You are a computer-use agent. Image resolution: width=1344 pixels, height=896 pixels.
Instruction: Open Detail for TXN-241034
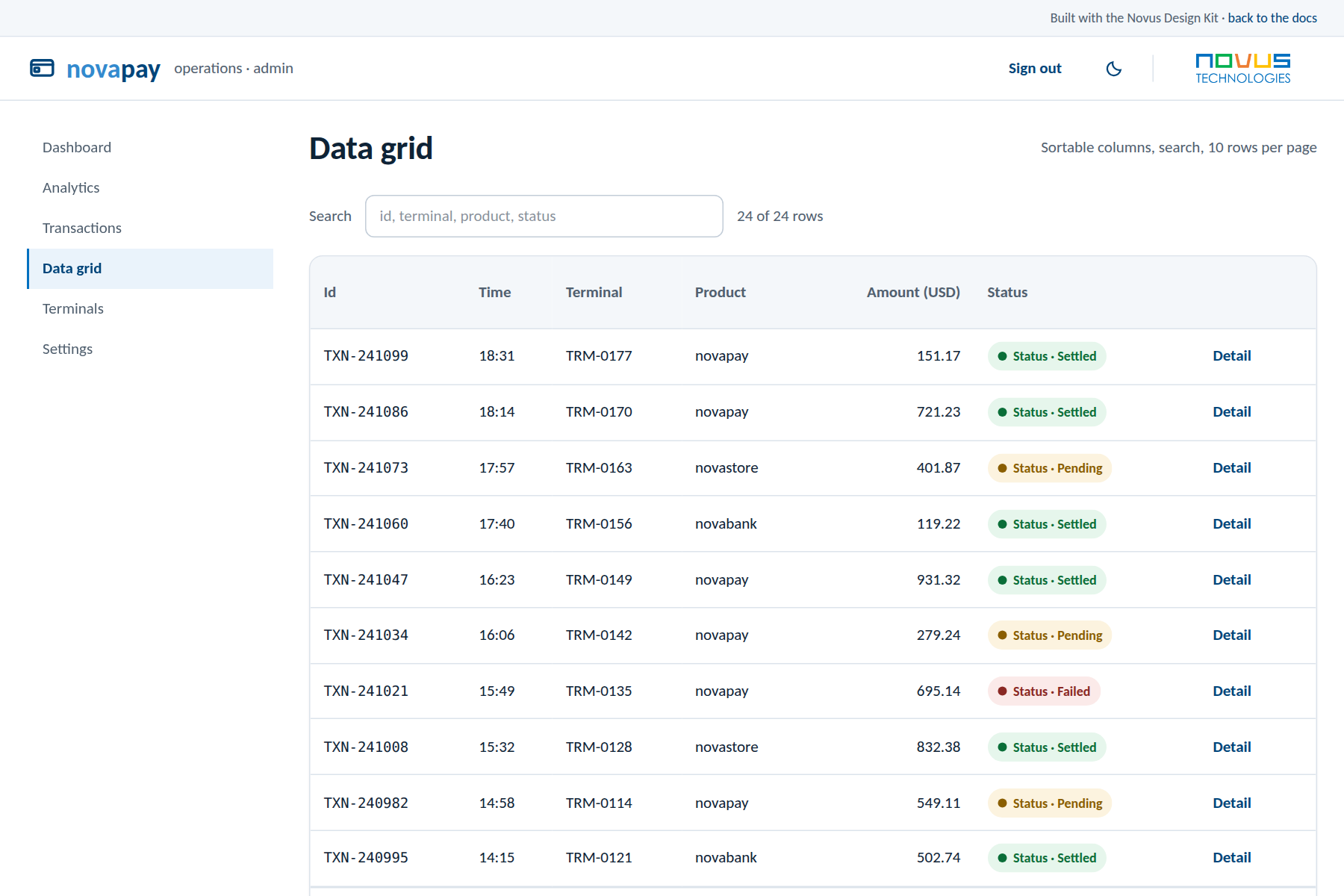pos(1231,635)
